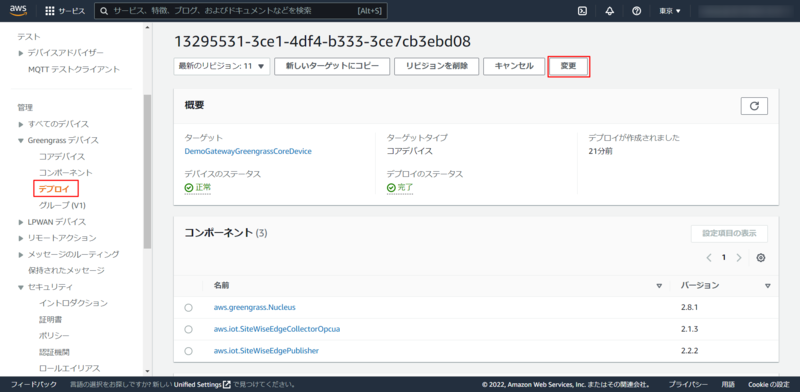Open component table settings gear

pos(761,258)
